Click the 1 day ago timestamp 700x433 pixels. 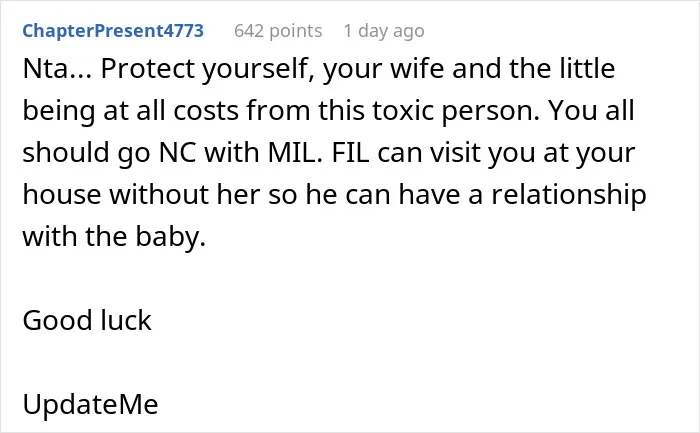click(383, 31)
